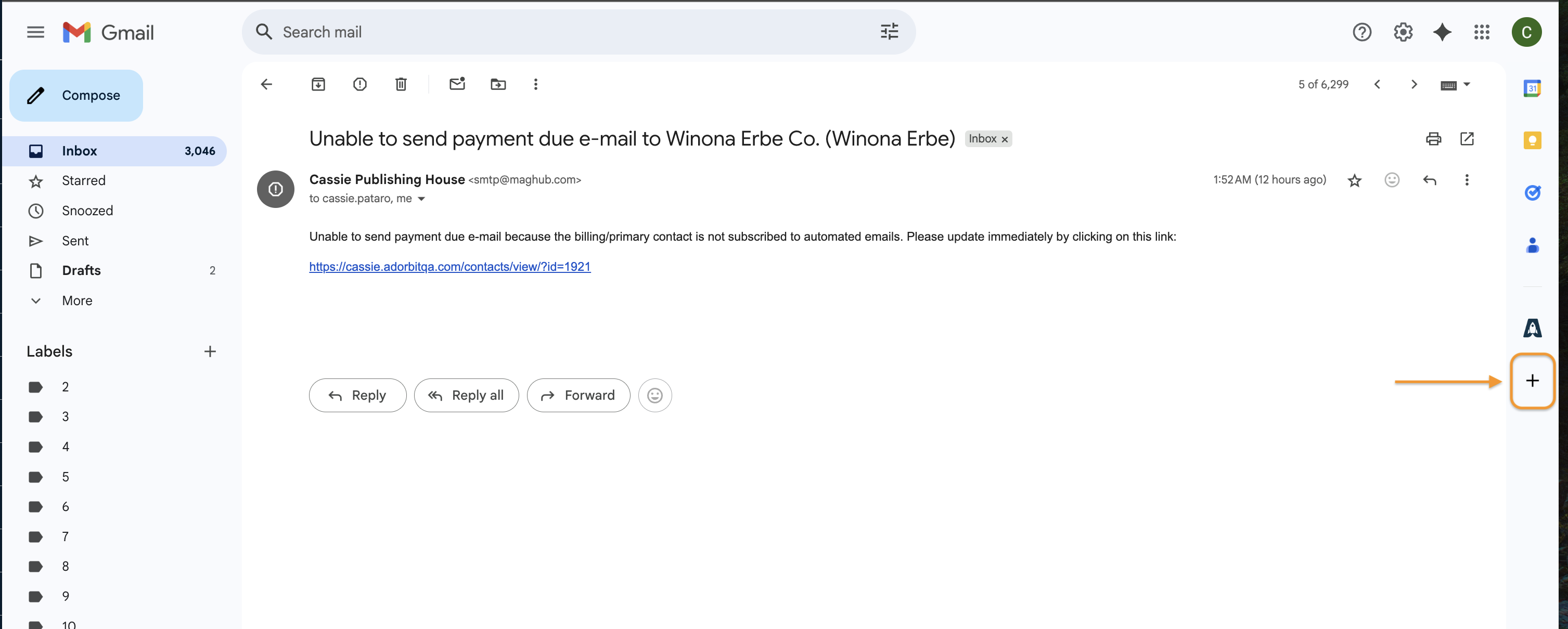This screenshot has height=629, width=1568.
Task: Click the email subject heading
Action: coord(632,139)
